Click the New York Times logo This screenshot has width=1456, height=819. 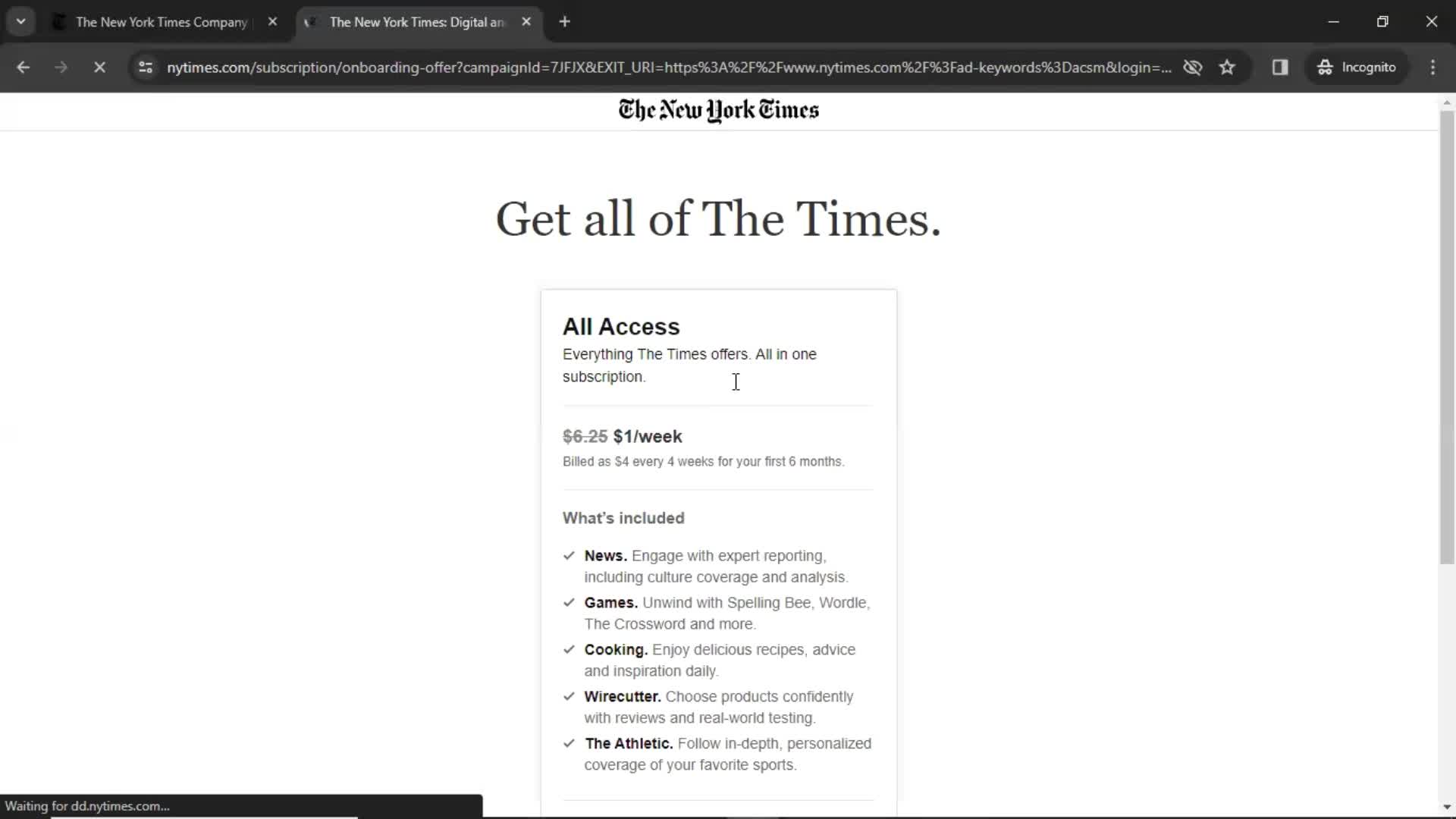[718, 110]
